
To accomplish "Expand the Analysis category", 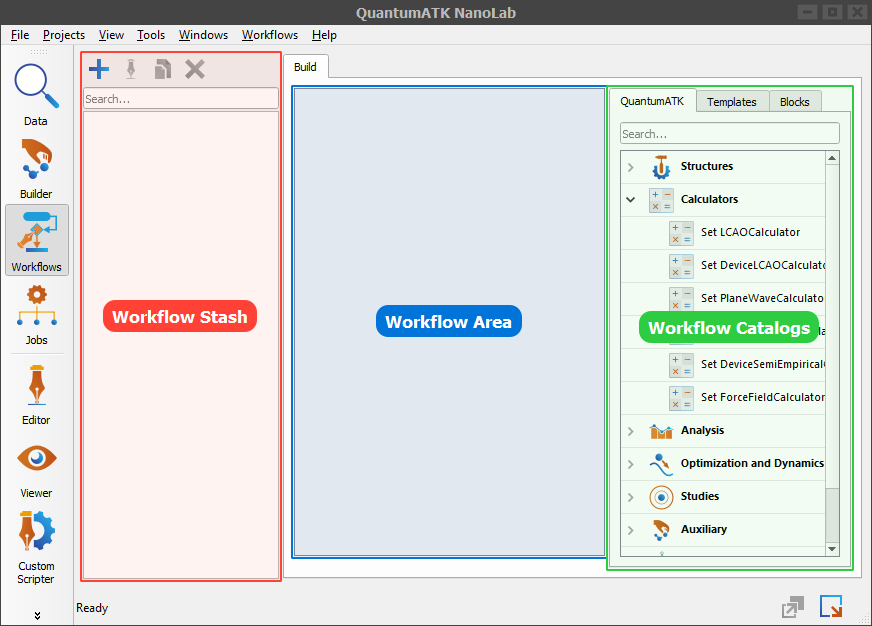I will click(x=631, y=431).
